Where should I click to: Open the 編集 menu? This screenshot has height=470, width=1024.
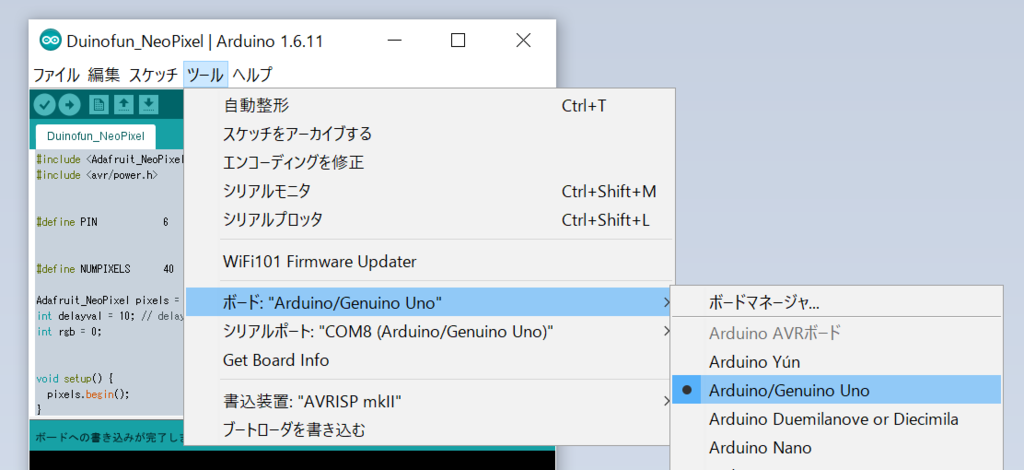[104, 74]
